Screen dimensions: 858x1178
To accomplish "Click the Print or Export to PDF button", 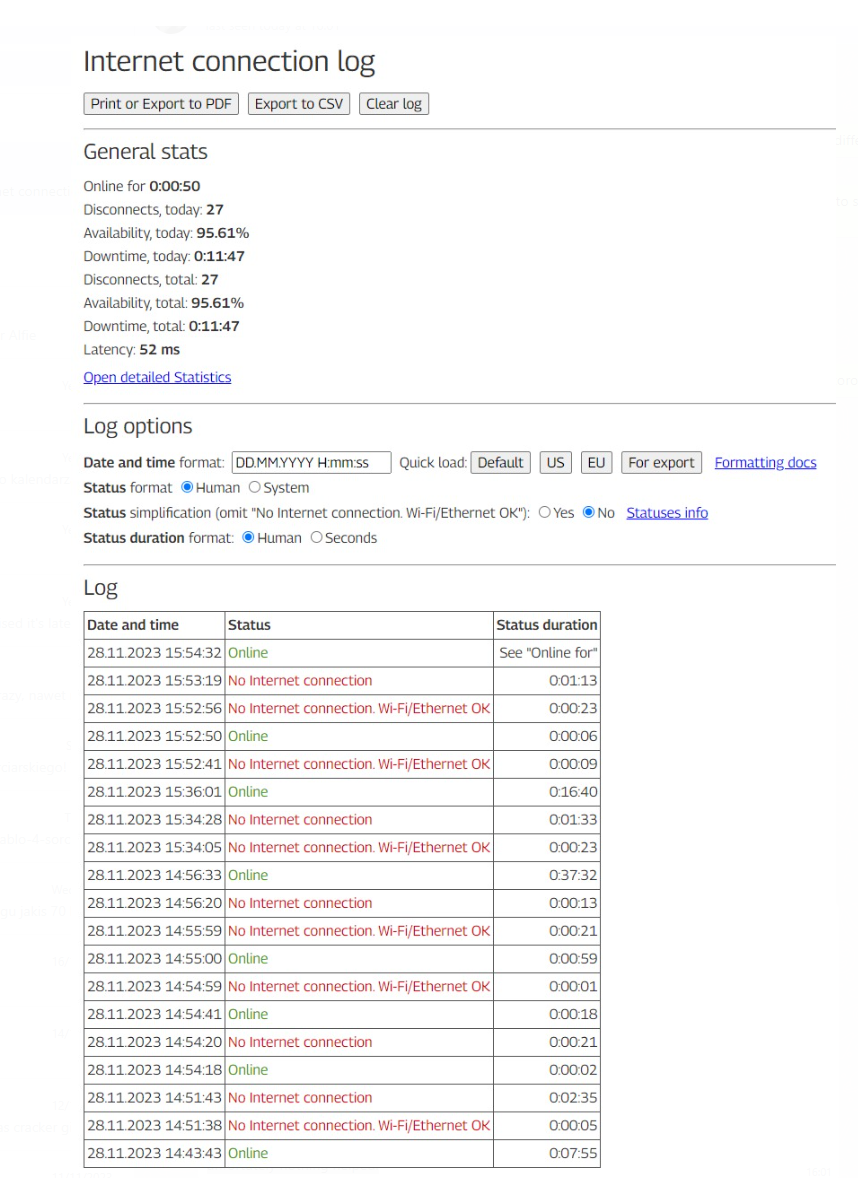I will point(160,103).
